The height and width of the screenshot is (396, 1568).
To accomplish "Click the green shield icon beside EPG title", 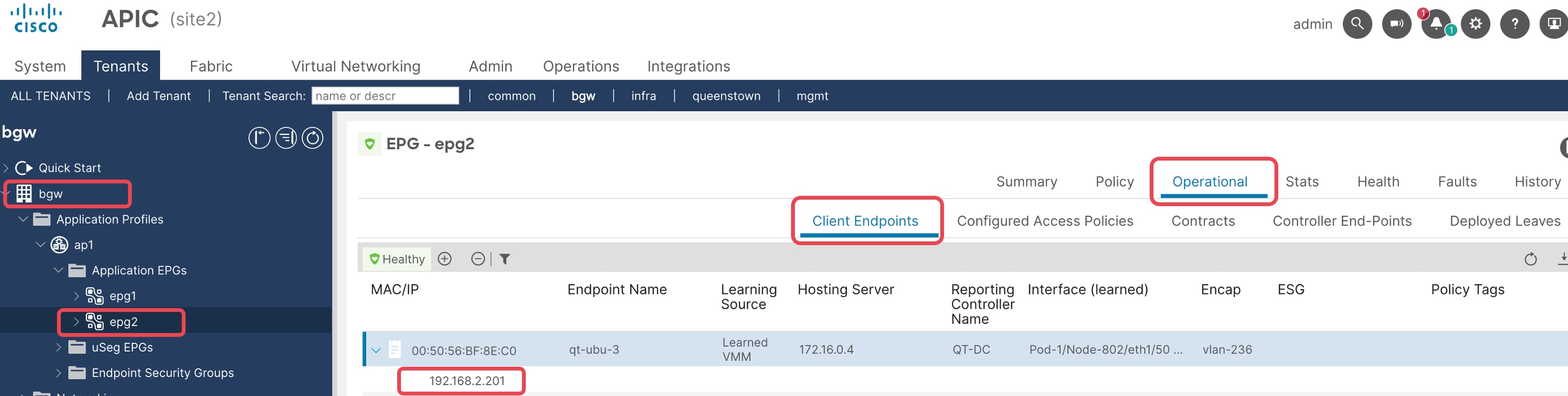I will pyautogui.click(x=369, y=144).
